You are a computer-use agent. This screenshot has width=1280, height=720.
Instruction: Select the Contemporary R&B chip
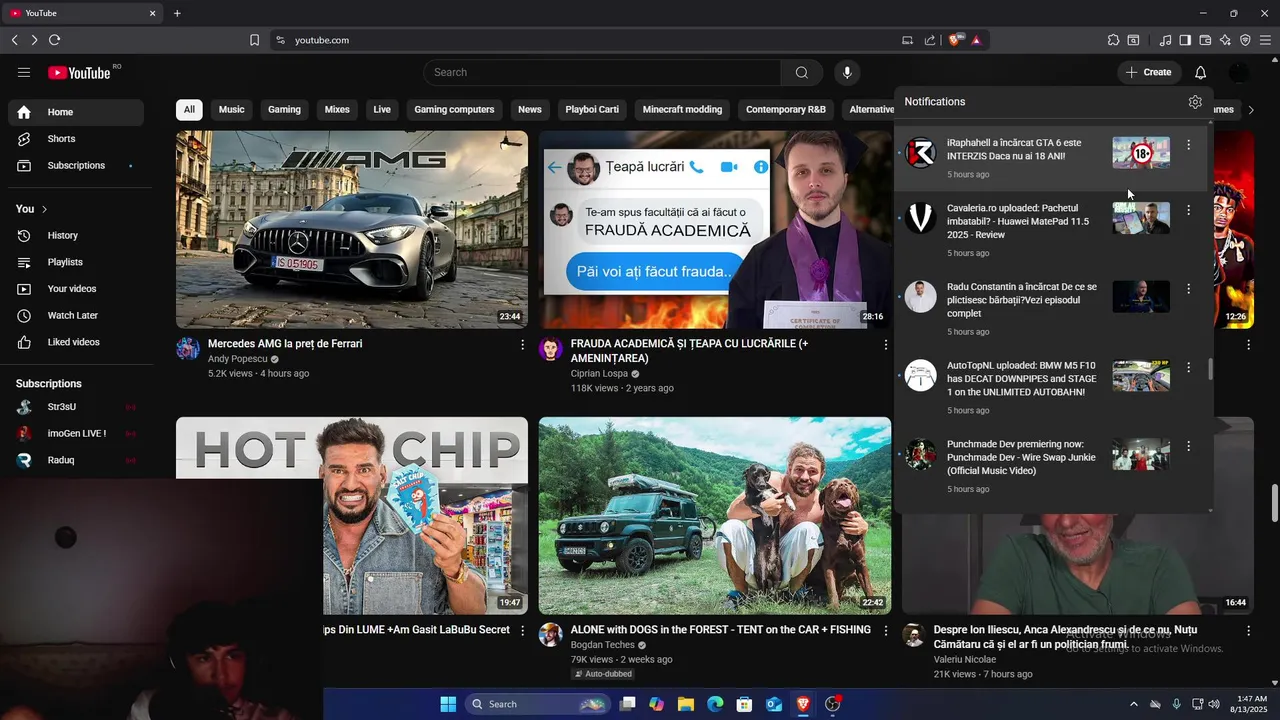786,110
